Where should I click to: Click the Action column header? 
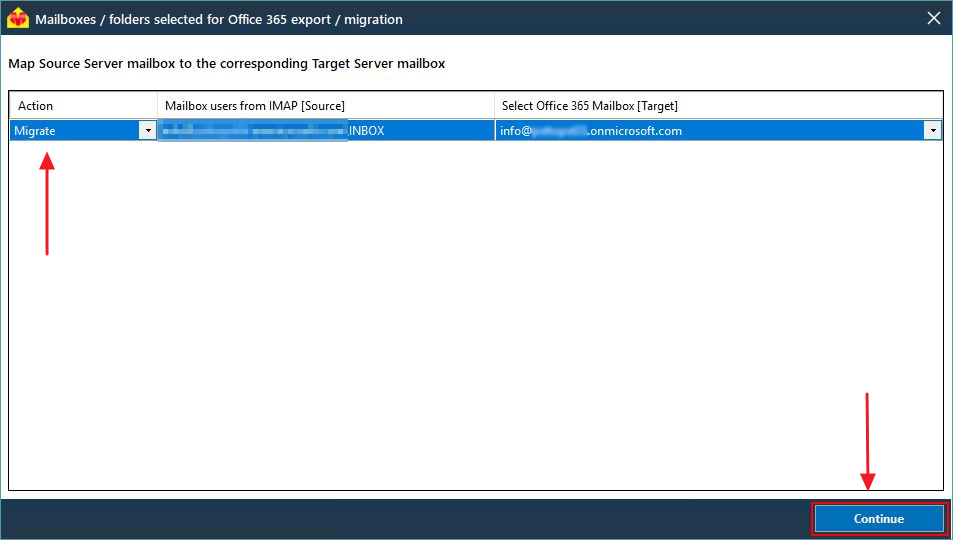point(83,106)
